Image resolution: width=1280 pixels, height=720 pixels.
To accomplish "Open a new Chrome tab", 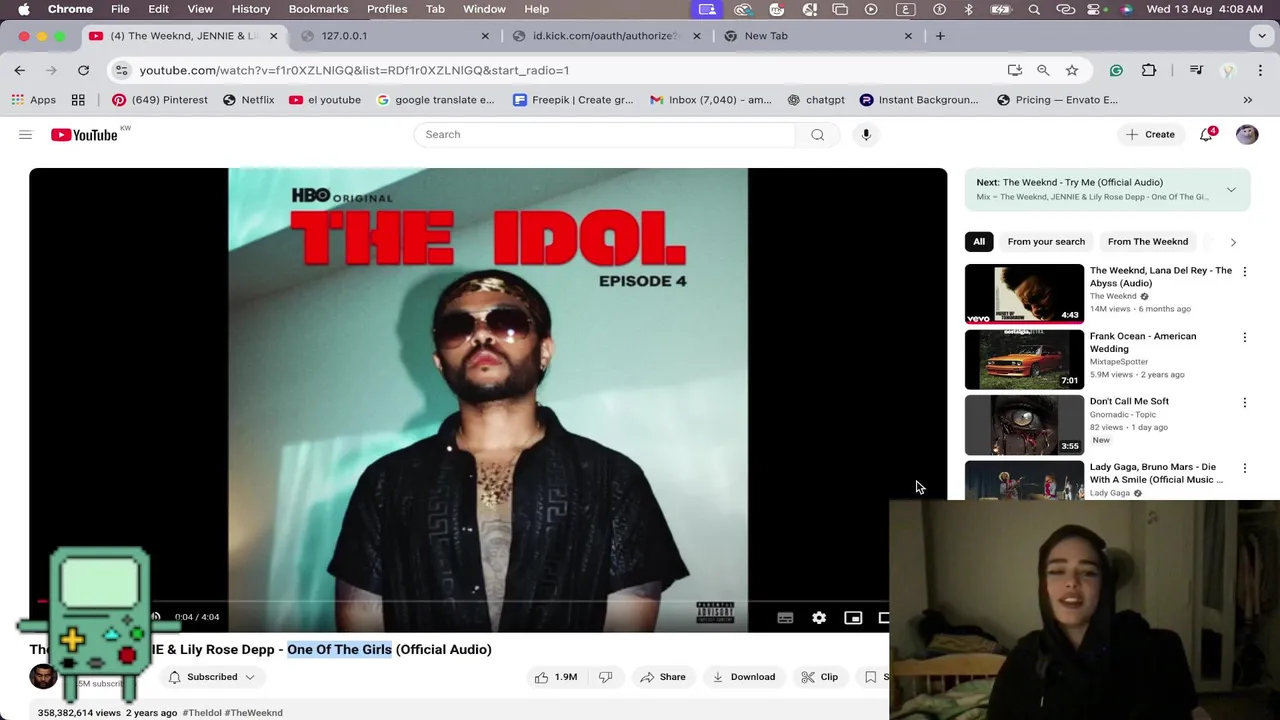I will [940, 36].
